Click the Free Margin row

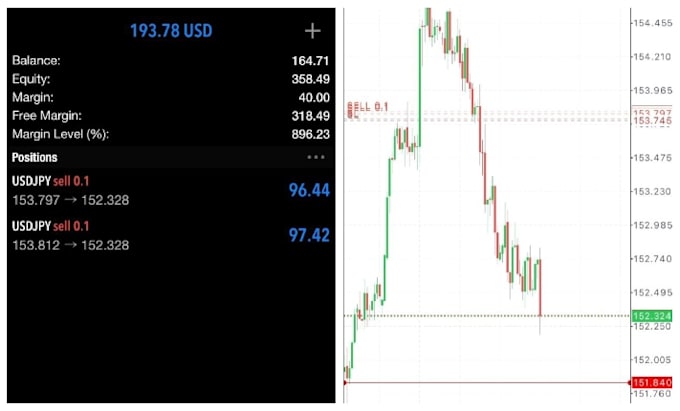[x=171, y=116]
